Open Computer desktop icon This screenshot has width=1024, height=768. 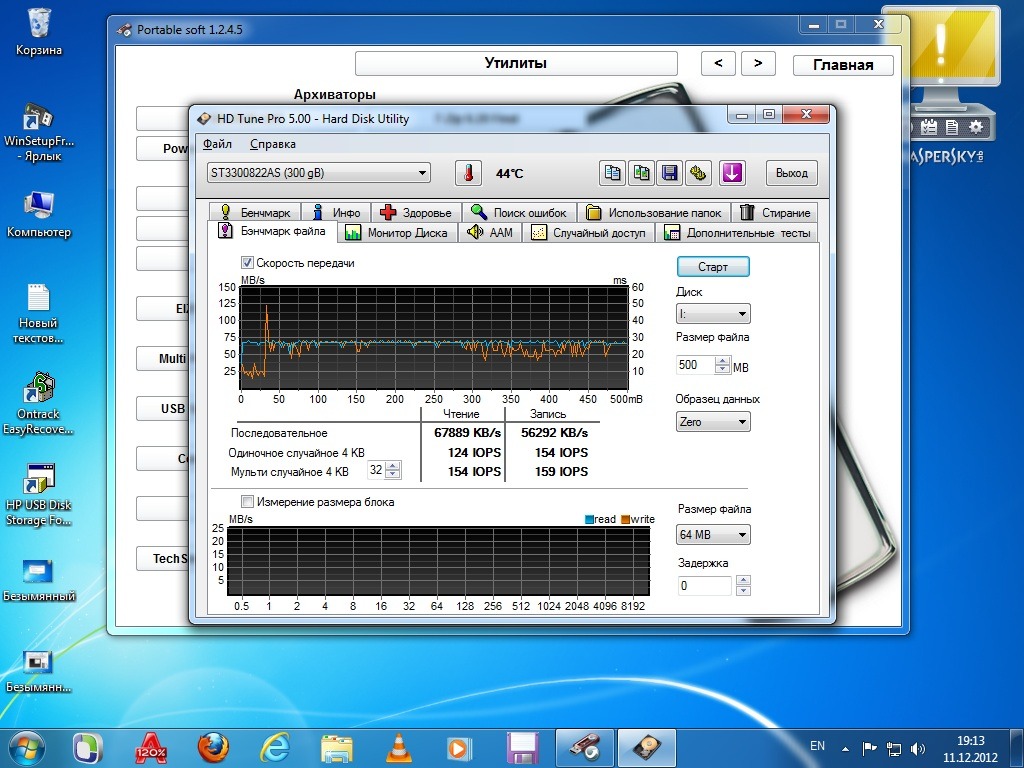(39, 214)
